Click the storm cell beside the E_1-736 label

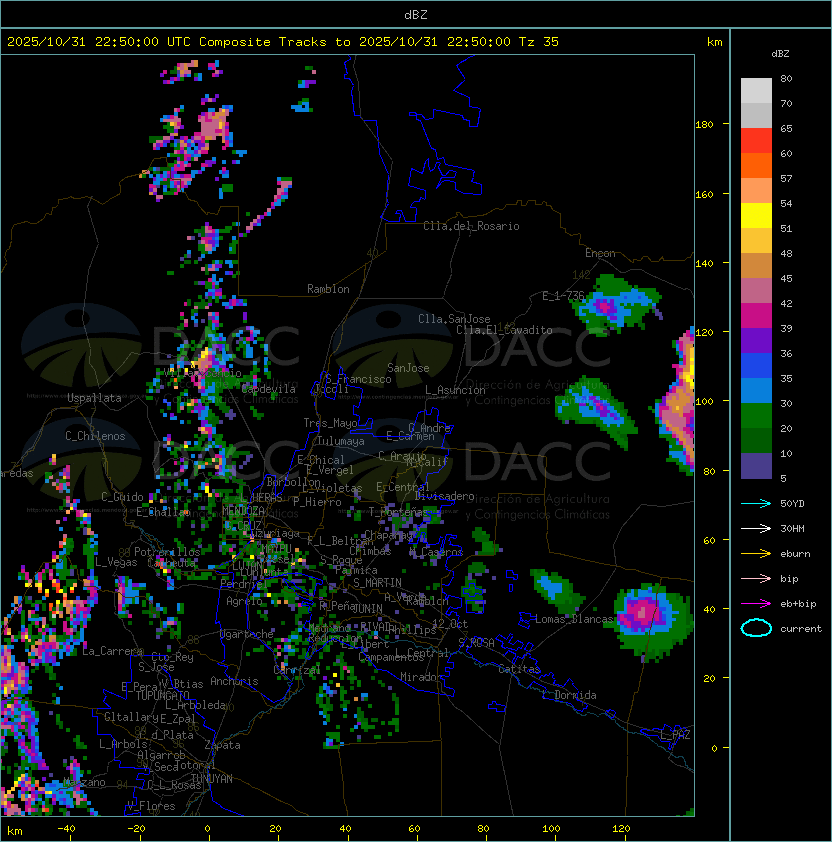coord(615,305)
